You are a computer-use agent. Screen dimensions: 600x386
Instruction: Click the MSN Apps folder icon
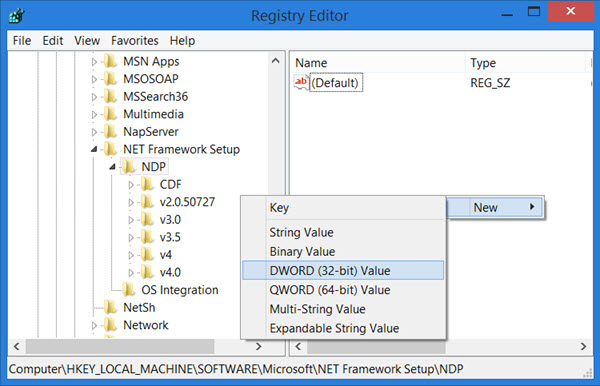point(111,61)
